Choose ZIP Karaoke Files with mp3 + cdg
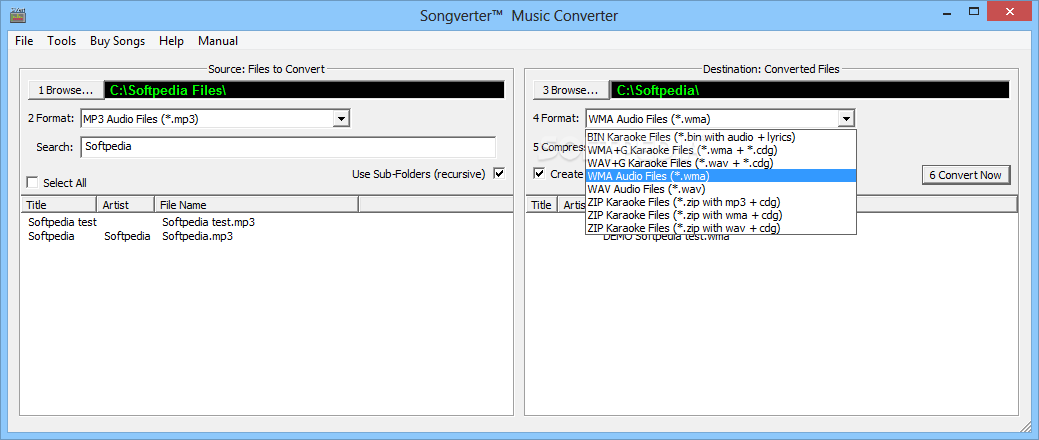This screenshot has height=440, width=1039. click(721, 202)
